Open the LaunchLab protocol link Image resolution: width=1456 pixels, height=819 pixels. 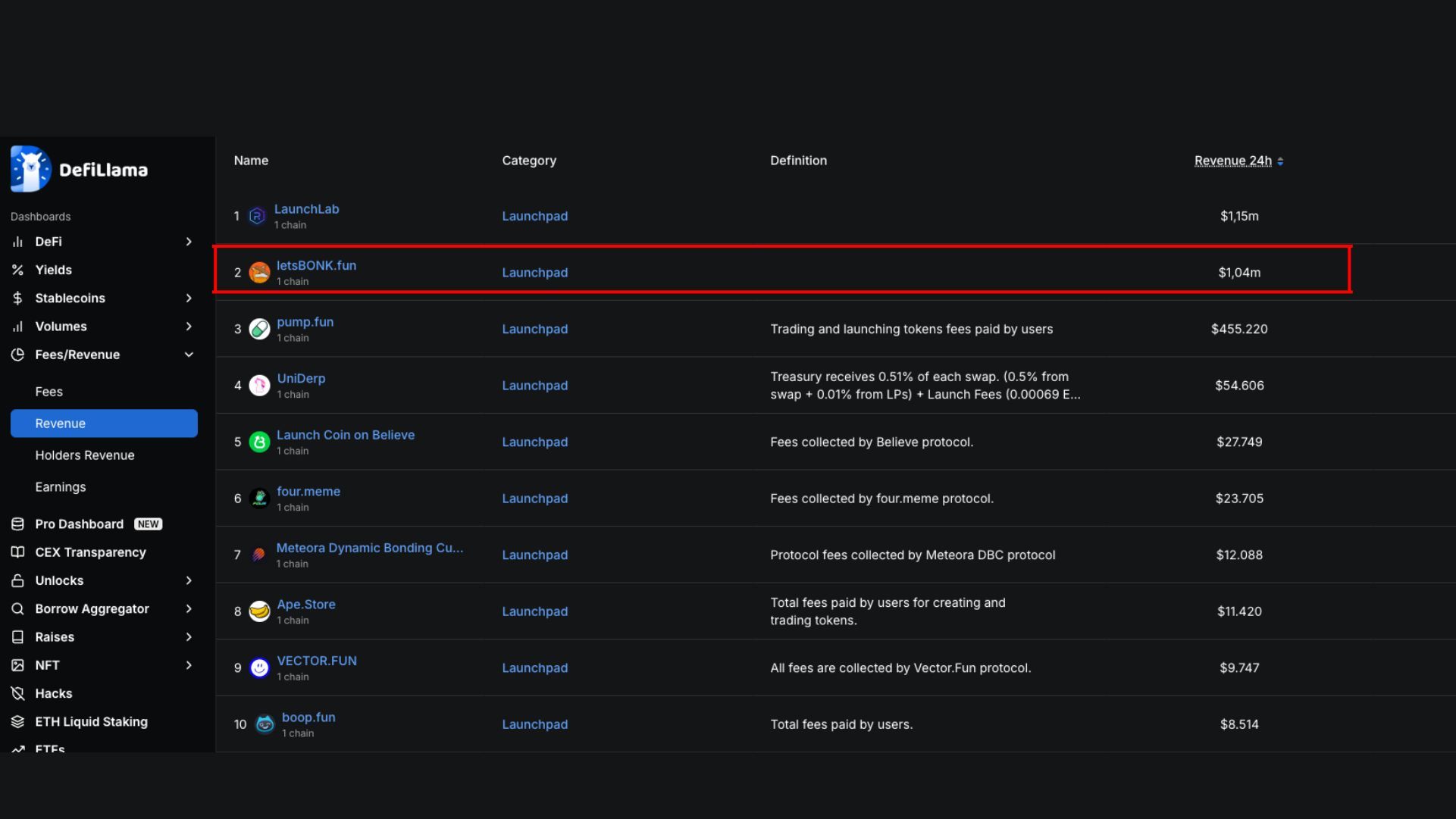point(306,209)
